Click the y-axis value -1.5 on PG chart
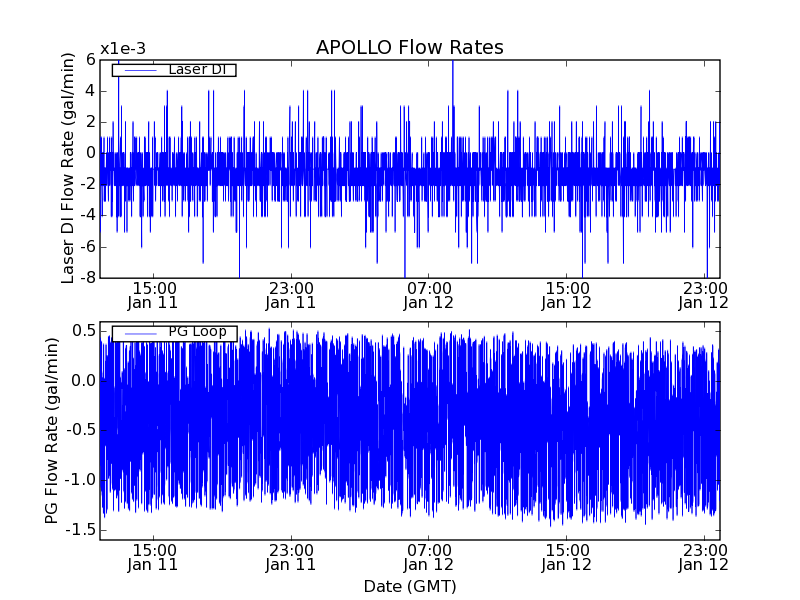This screenshot has height=600, width=800. (x=81, y=530)
